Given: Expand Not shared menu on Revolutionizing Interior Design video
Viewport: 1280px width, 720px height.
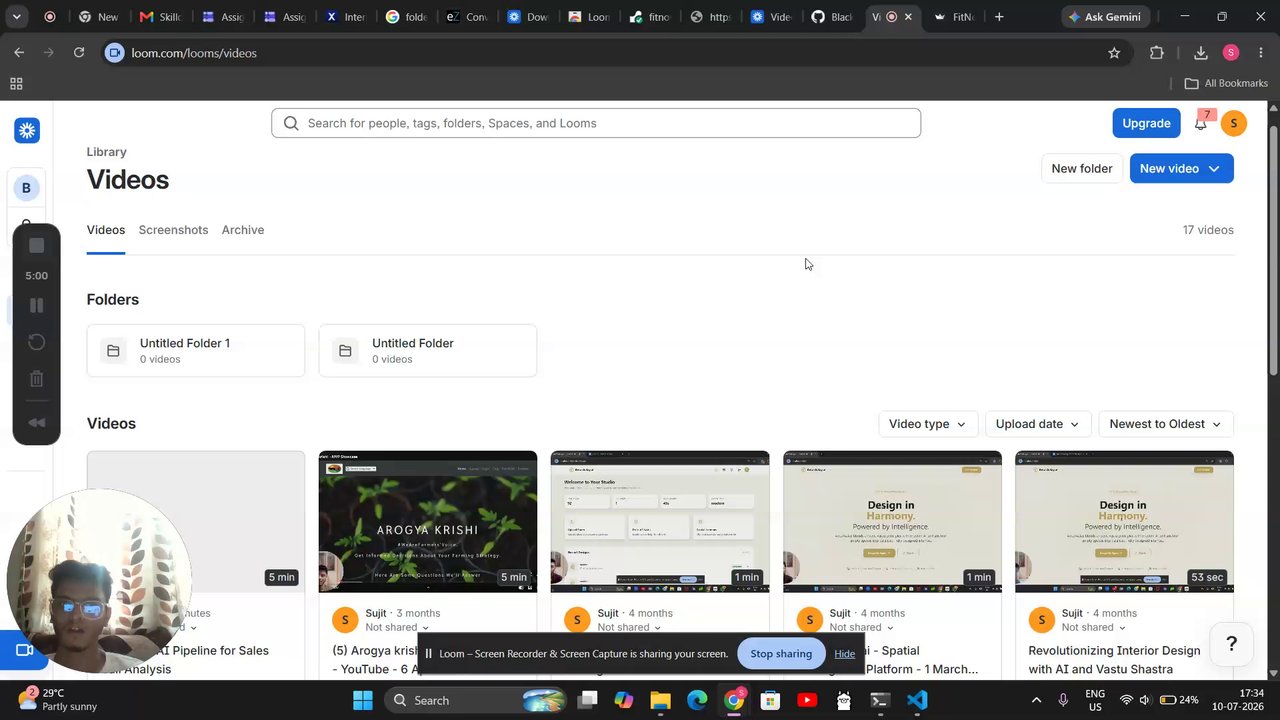Looking at the screenshot, I should [x=1093, y=628].
